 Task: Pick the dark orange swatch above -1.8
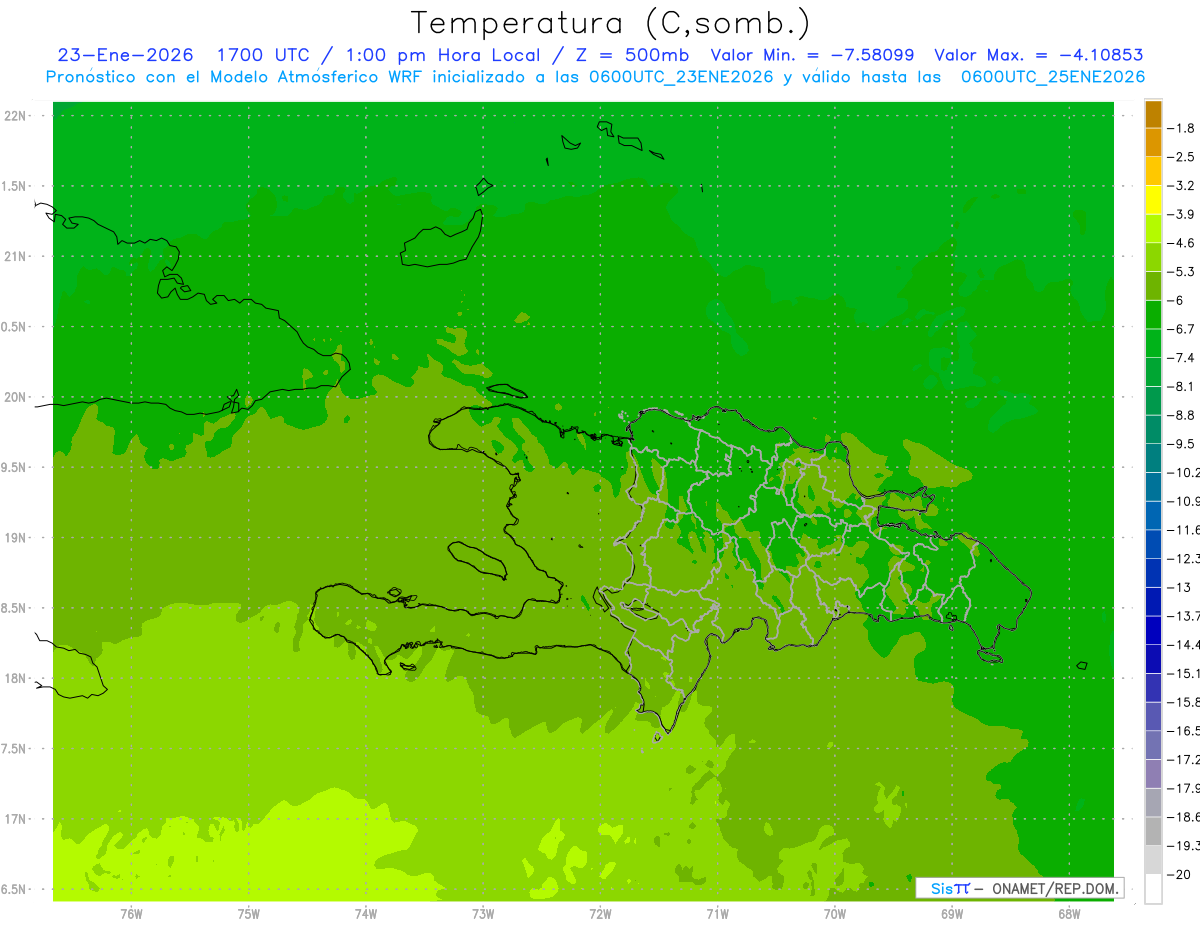tap(1153, 114)
